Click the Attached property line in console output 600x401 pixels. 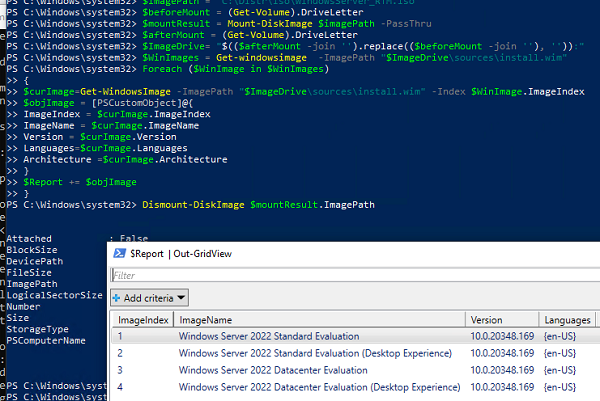point(29,239)
